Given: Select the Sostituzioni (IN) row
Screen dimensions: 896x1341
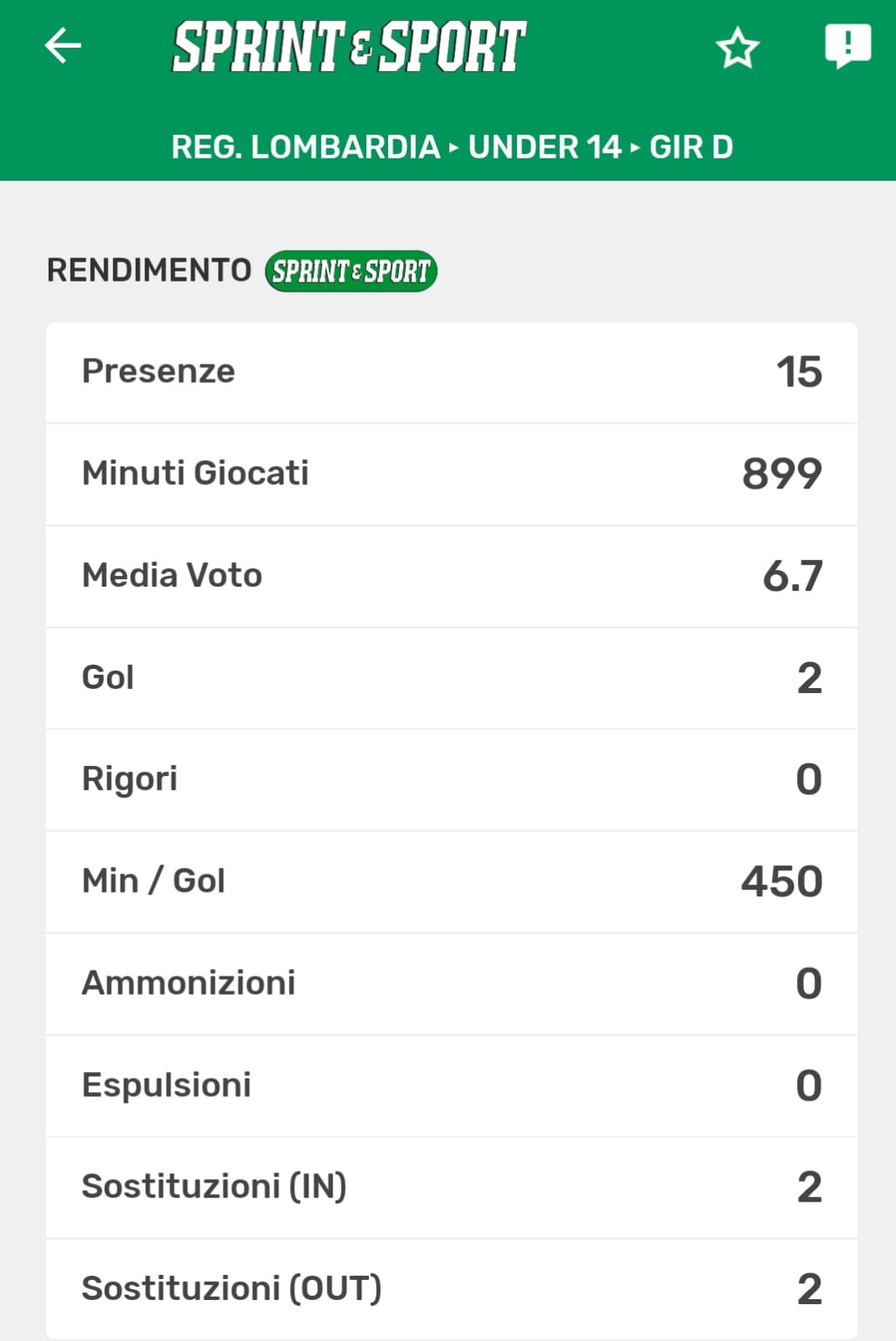Looking at the screenshot, I should tap(451, 1187).
